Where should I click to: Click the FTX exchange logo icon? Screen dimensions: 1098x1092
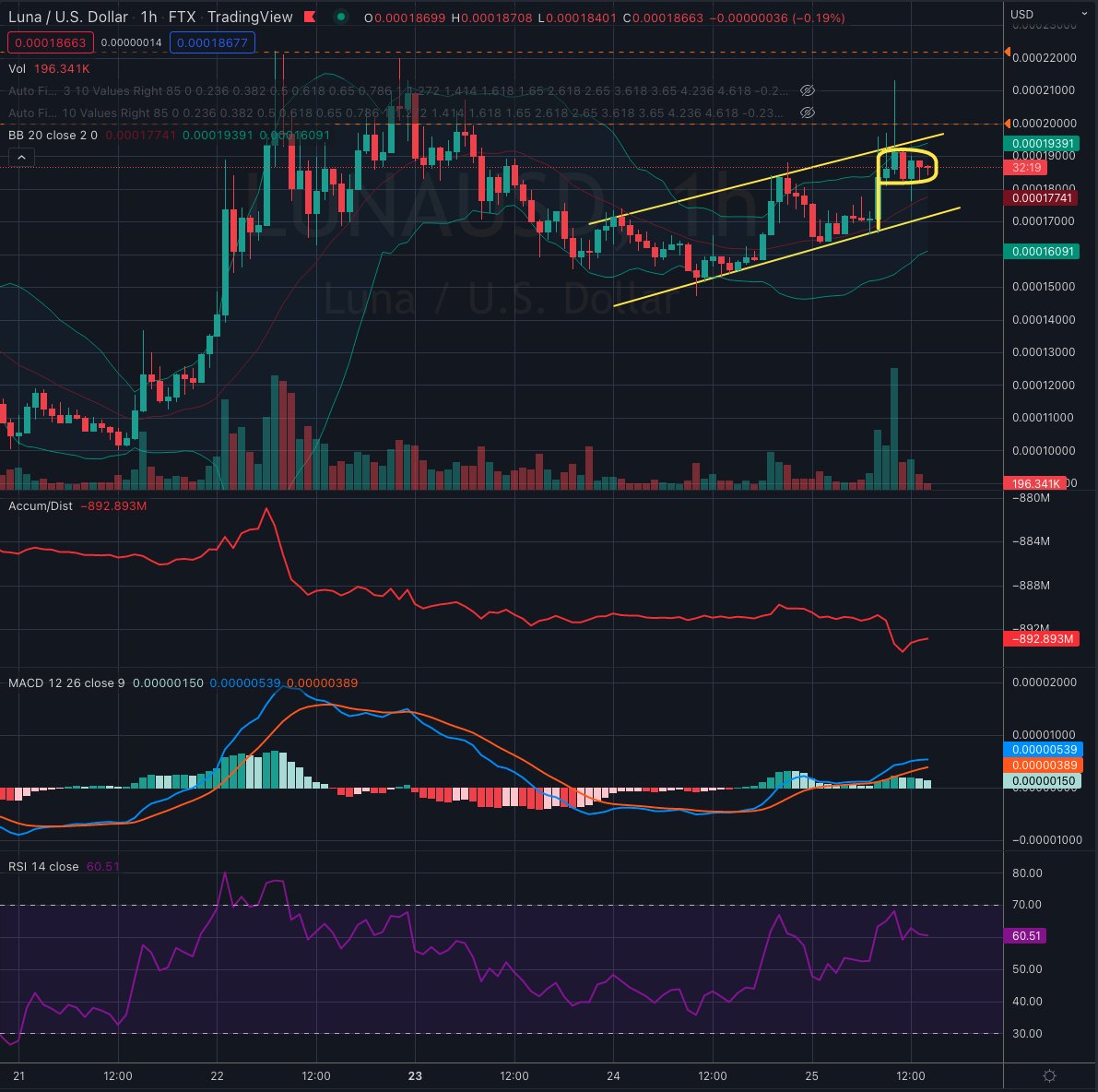(182, 17)
